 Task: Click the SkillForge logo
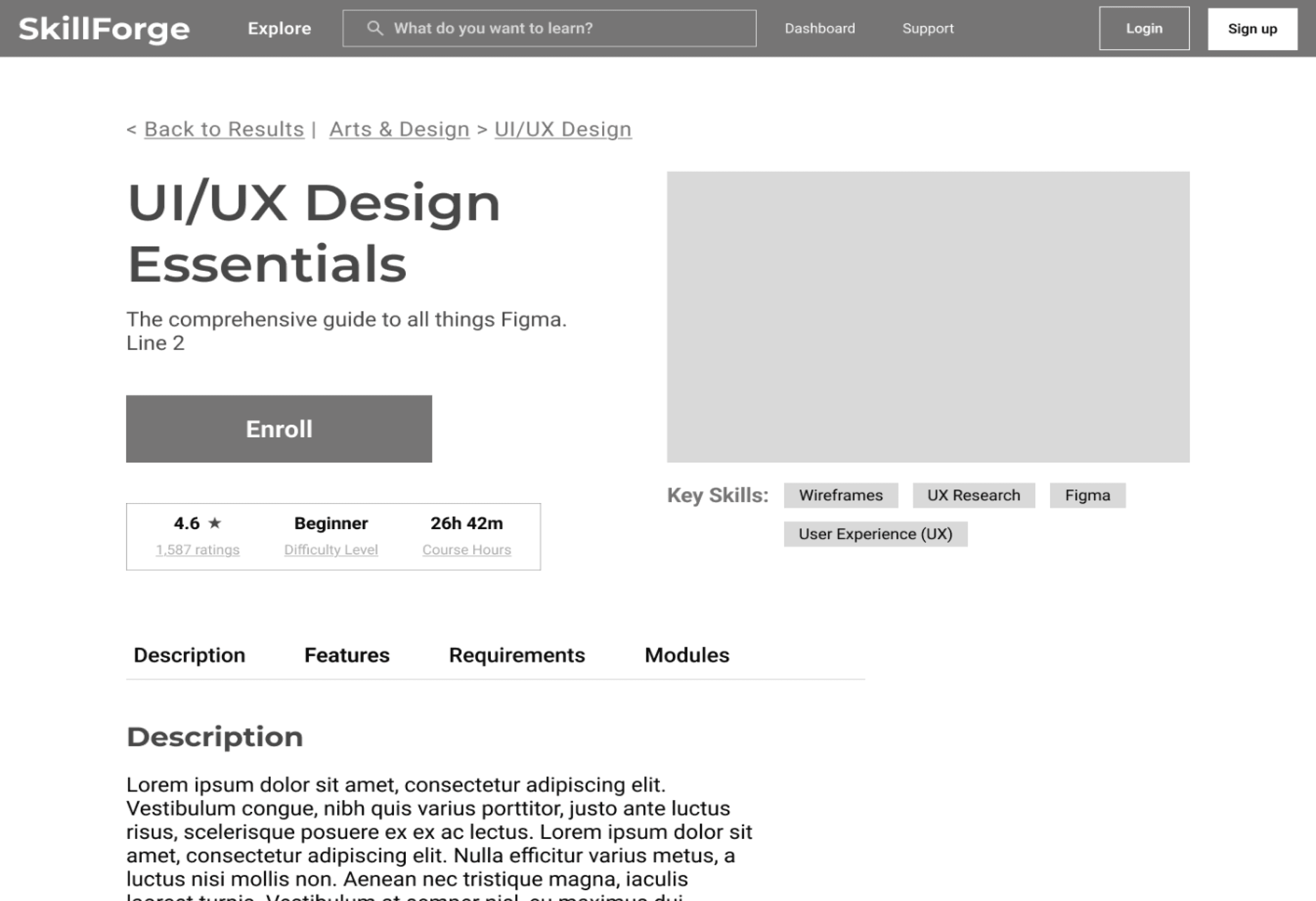[104, 29]
